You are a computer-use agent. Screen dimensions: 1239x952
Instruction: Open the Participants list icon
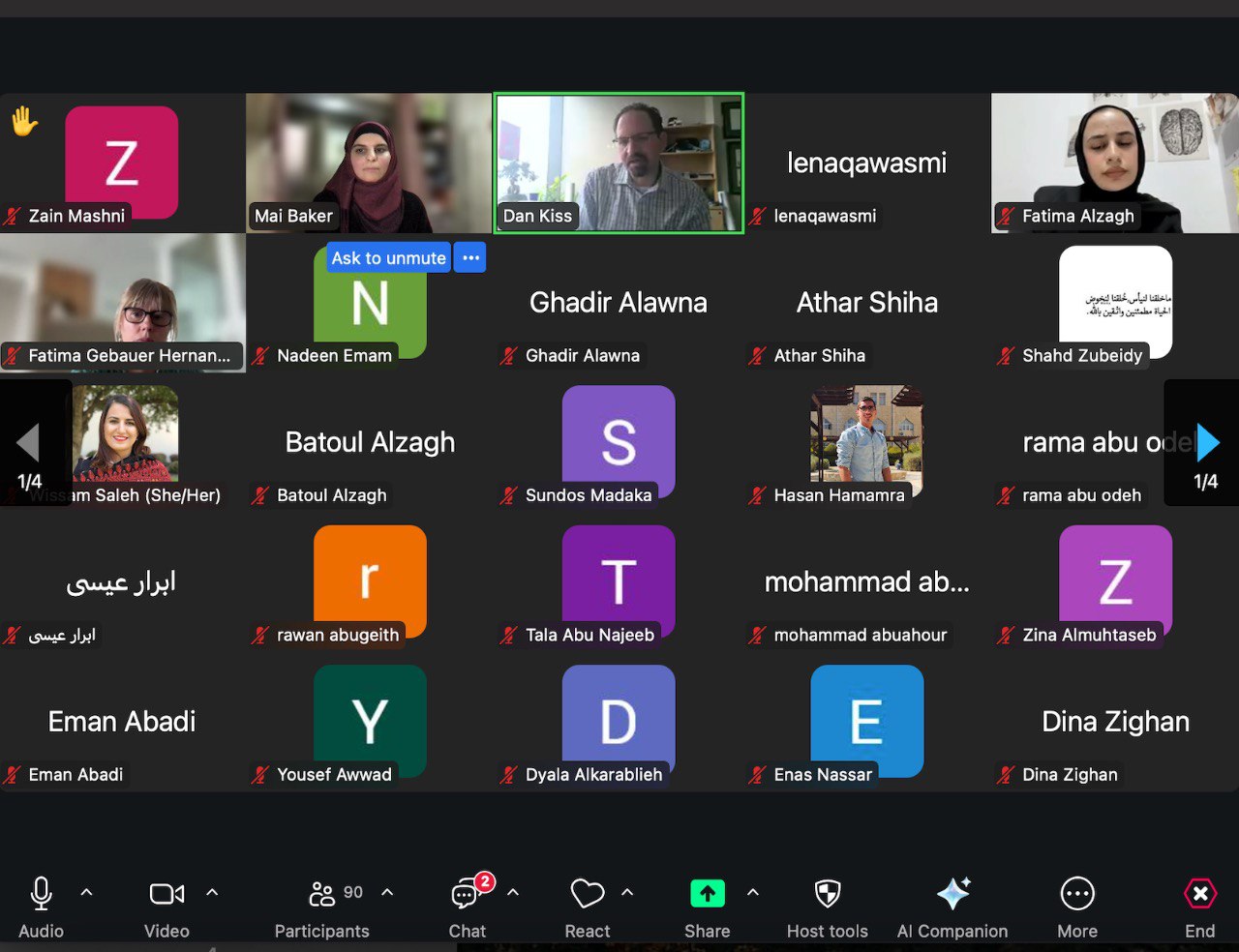click(x=321, y=894)
